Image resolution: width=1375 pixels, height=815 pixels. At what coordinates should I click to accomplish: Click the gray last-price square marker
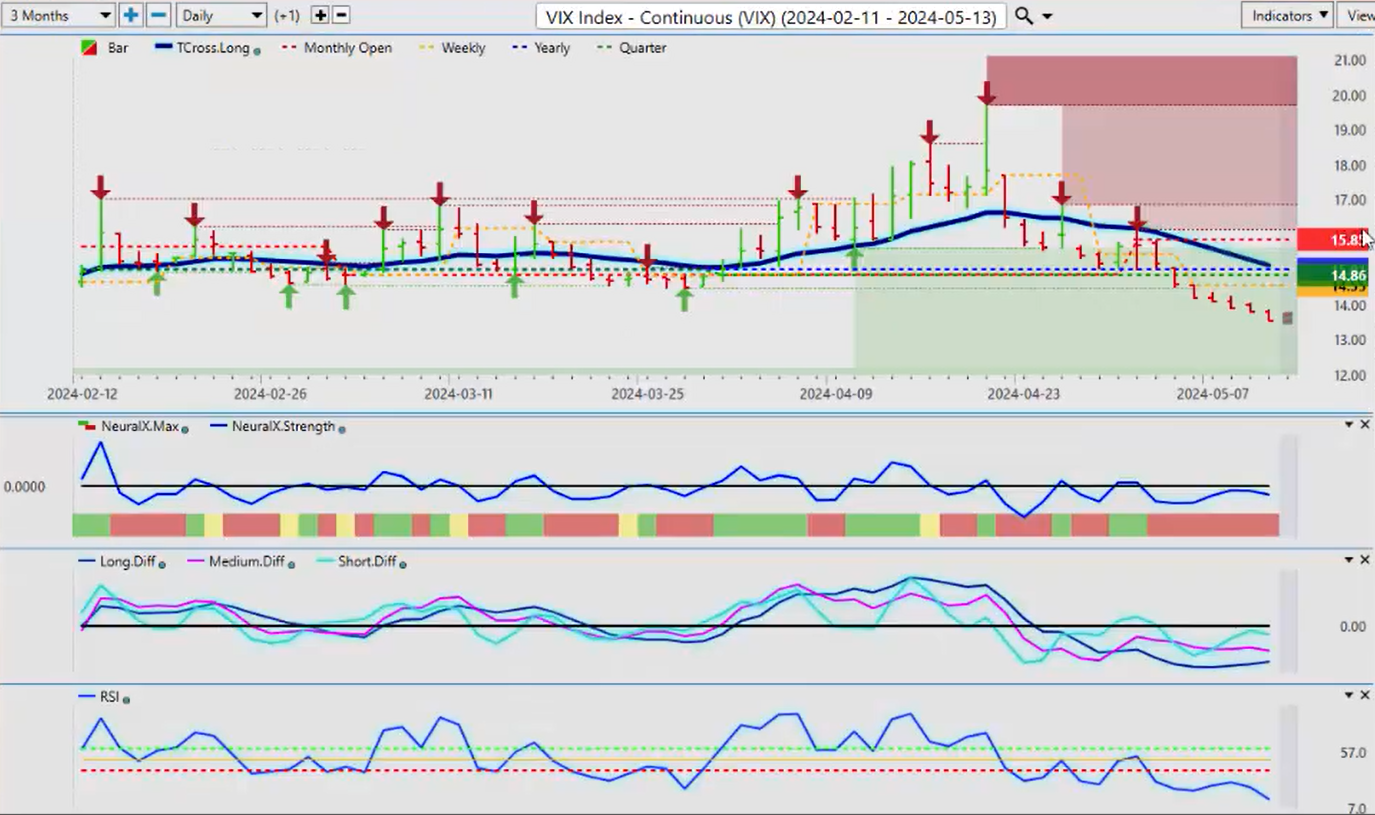tap(1287, 318)
